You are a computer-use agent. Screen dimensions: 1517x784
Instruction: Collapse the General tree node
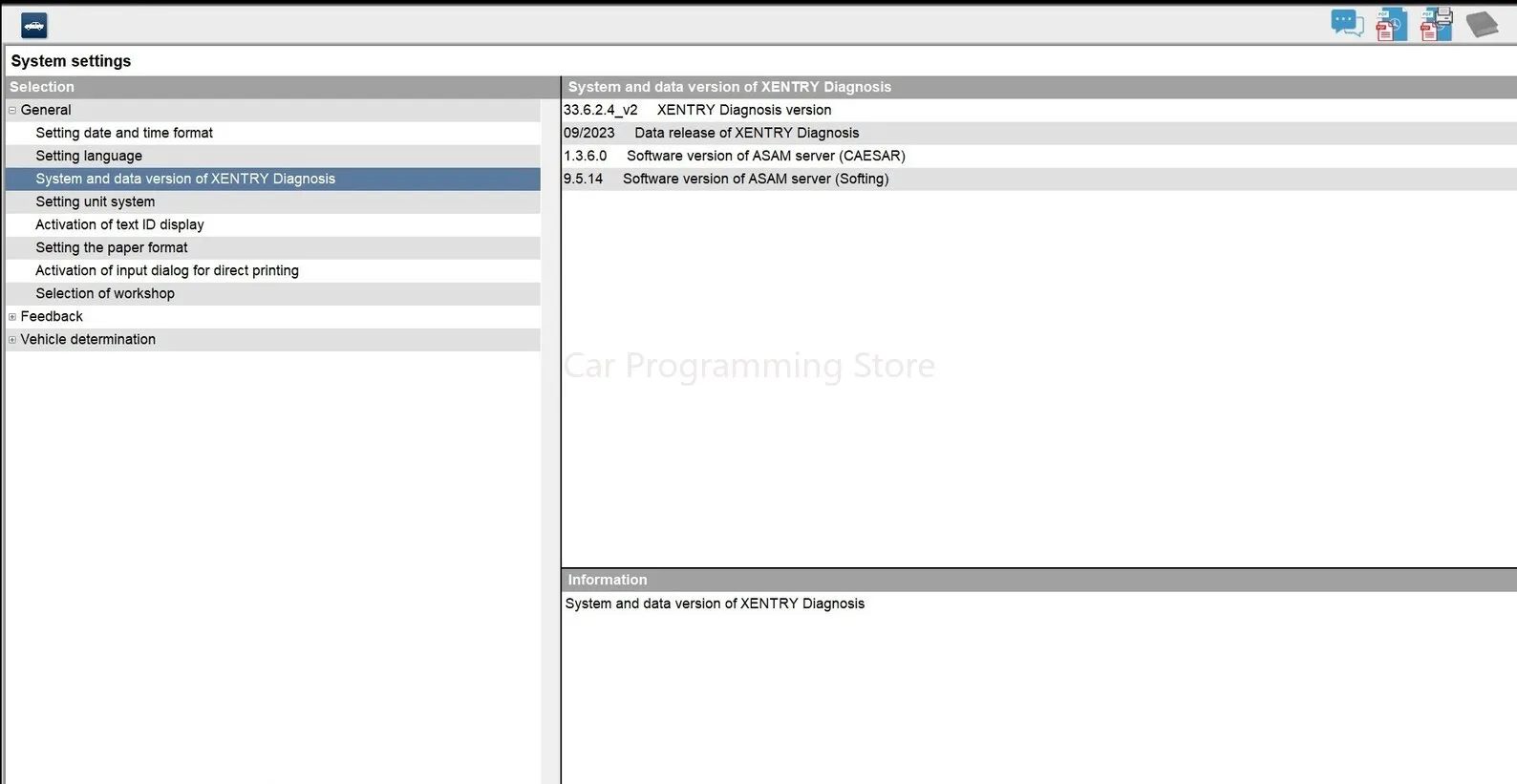tap(12, 110)
